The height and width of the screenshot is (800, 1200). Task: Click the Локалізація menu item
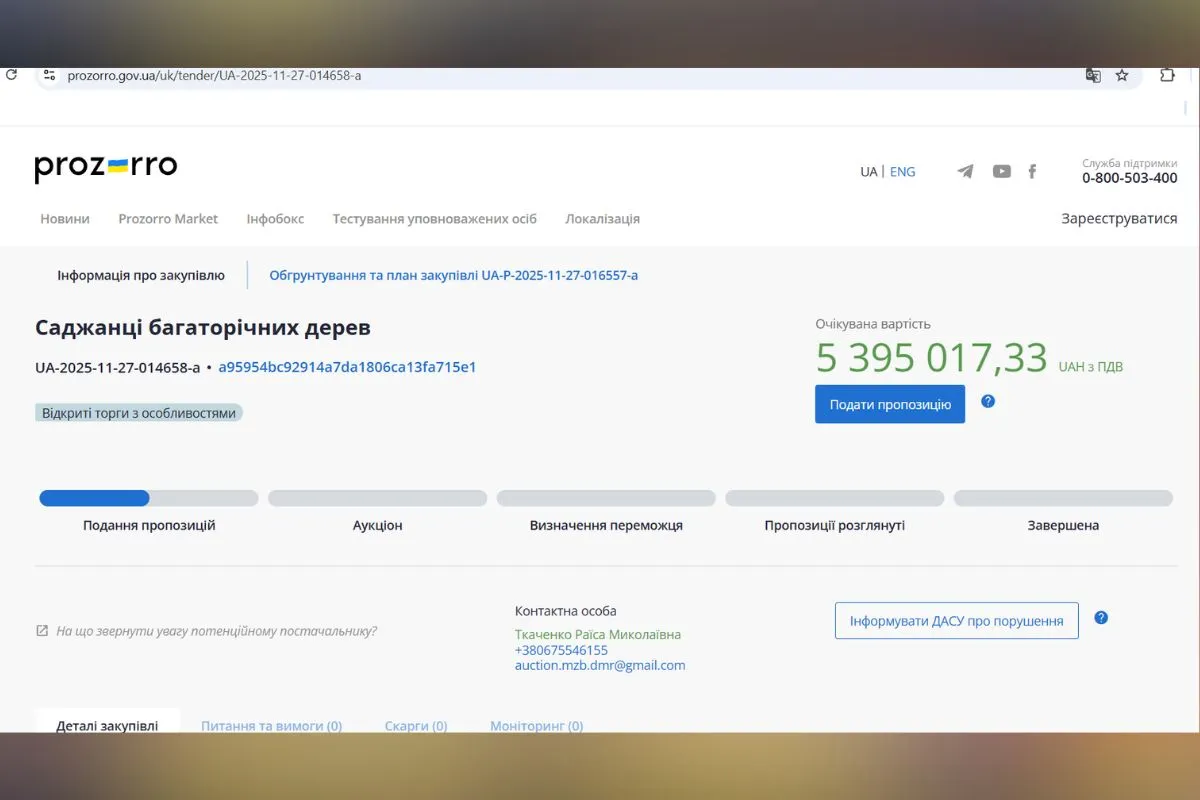pyautogui.click(x=602, y=218)
